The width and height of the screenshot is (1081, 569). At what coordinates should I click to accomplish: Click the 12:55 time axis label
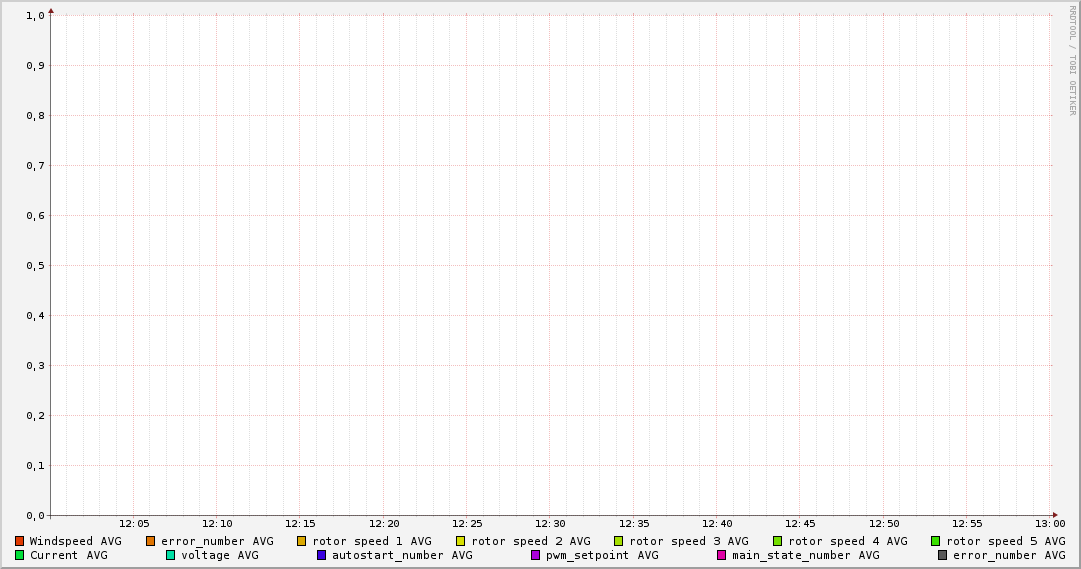click(x=967, y=524)
